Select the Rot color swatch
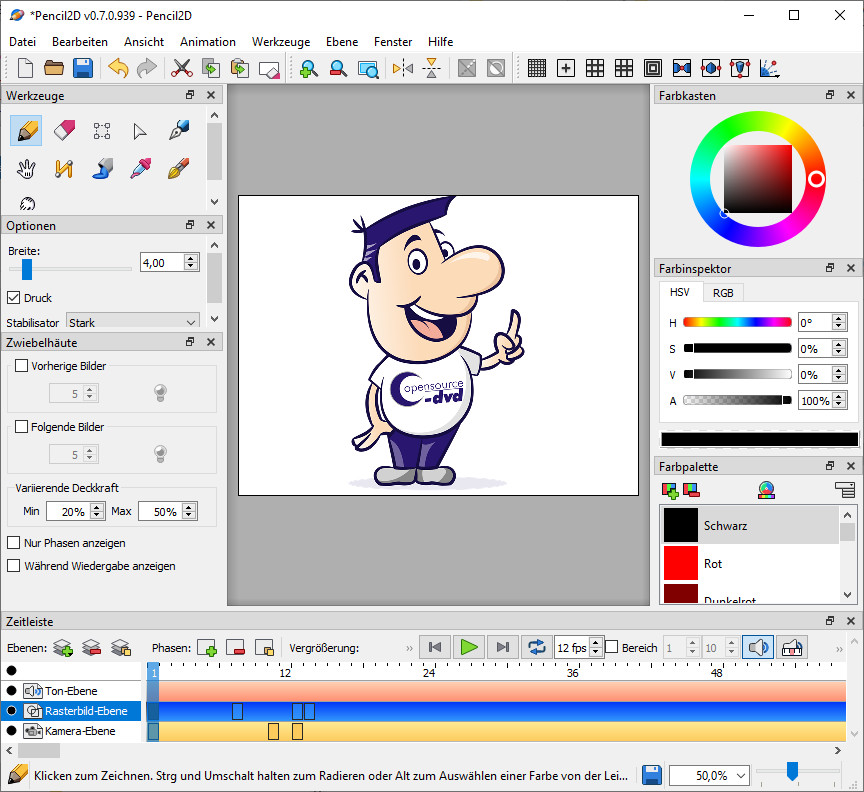 [681, 563]
